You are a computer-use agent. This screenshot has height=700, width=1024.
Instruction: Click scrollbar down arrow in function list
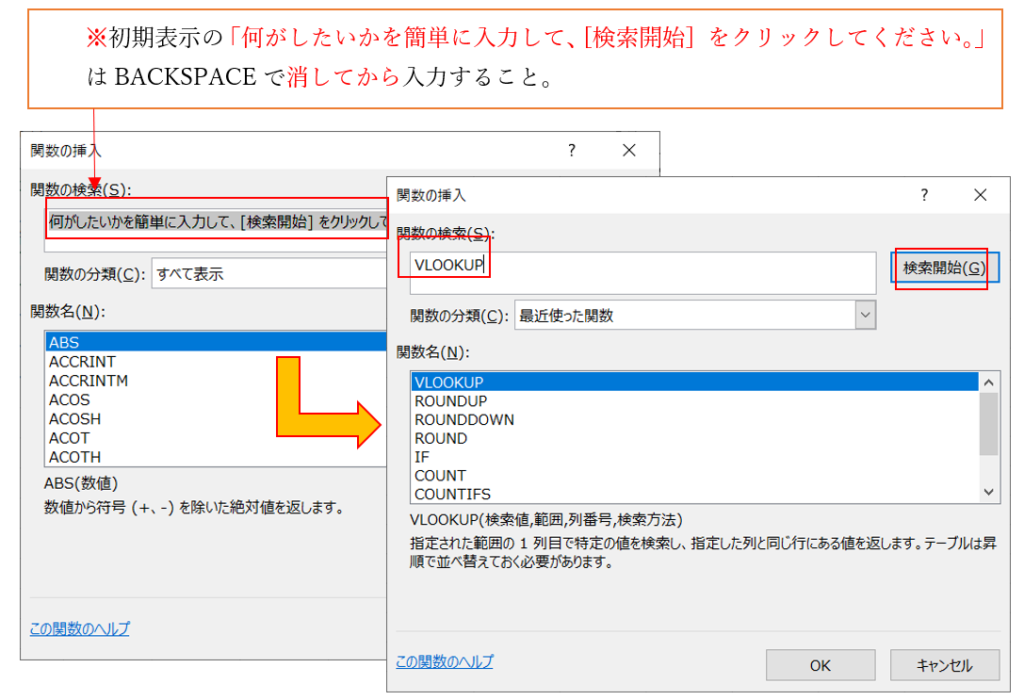click(x=989, y=492)
